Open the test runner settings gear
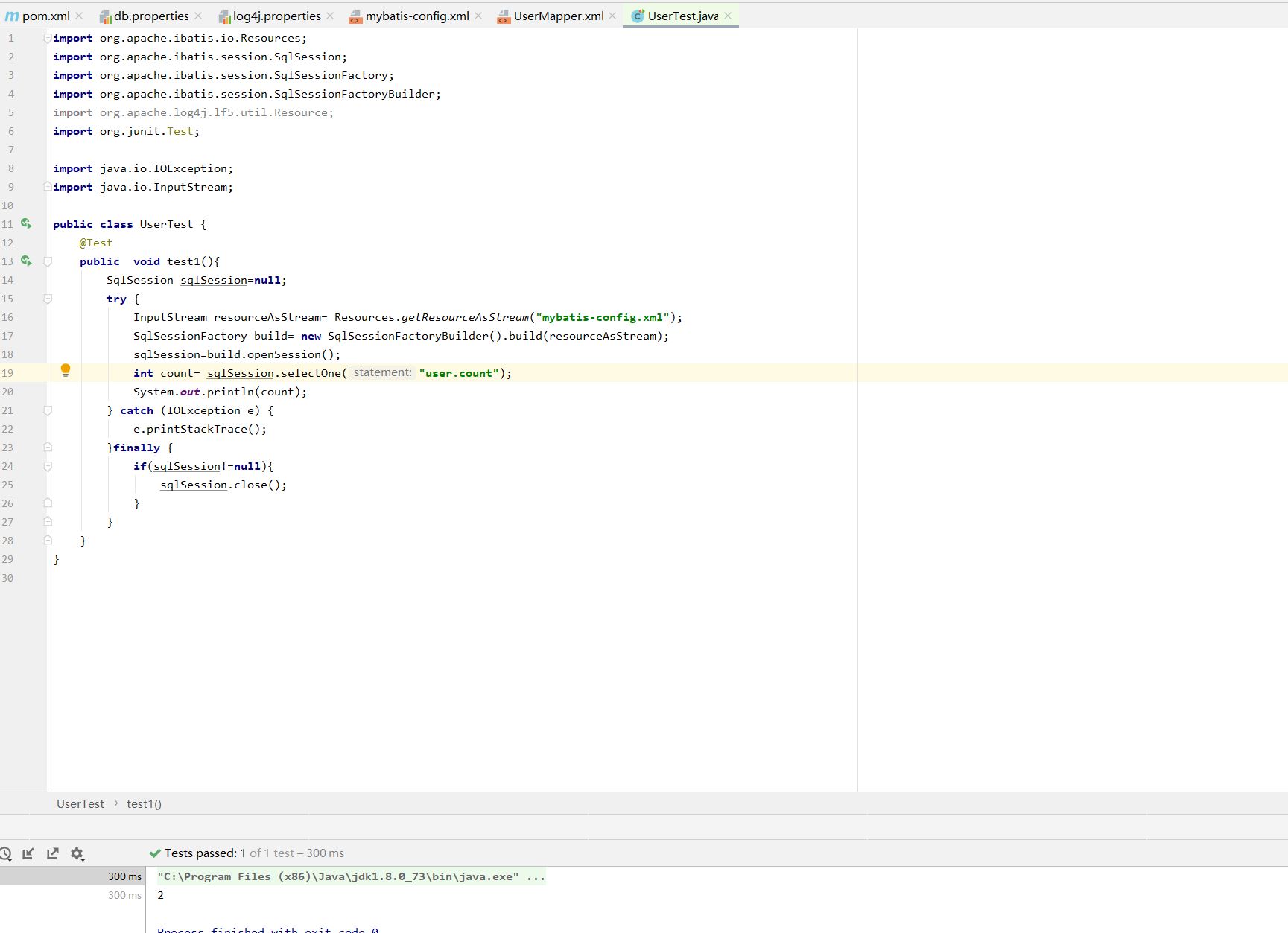Viewport: 1288px width, 933px height. click(77, 854)
